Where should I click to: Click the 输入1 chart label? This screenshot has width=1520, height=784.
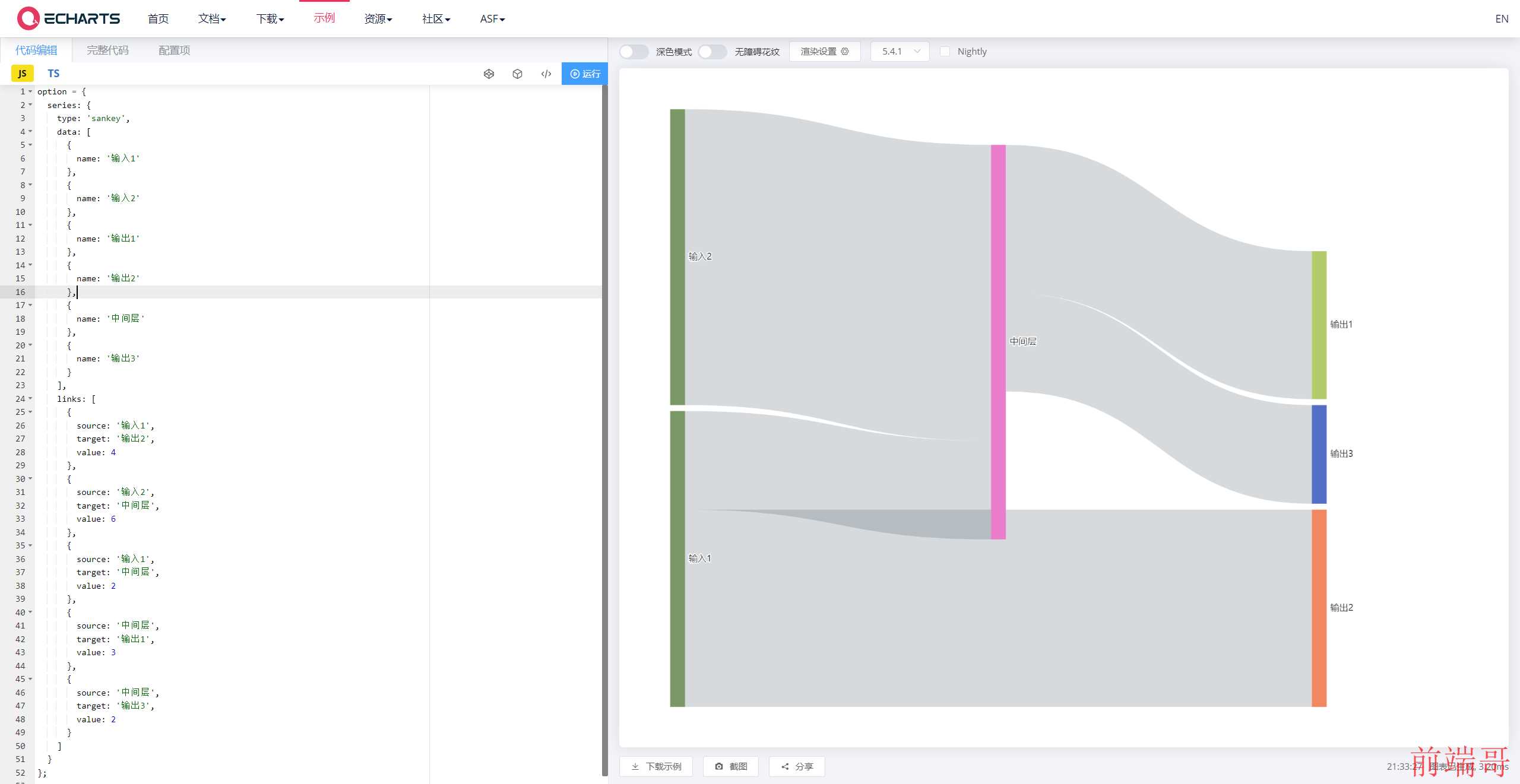point(699,558)
